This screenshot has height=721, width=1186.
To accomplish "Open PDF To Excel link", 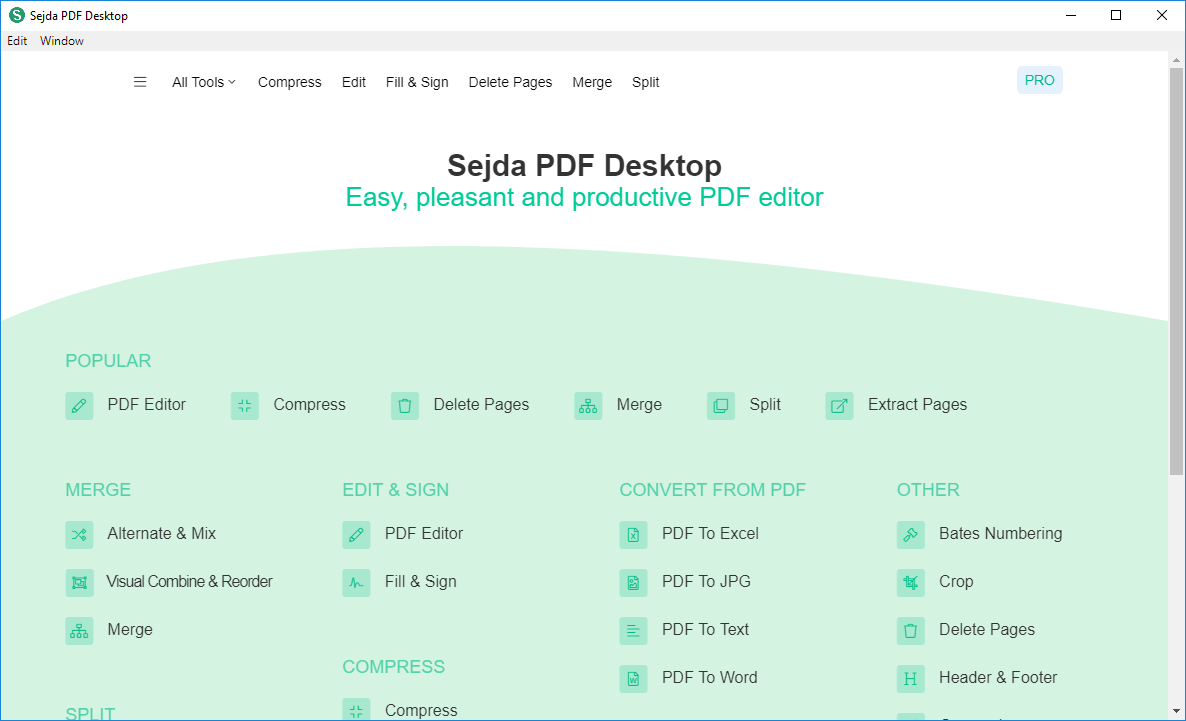I will pos(710,533).
